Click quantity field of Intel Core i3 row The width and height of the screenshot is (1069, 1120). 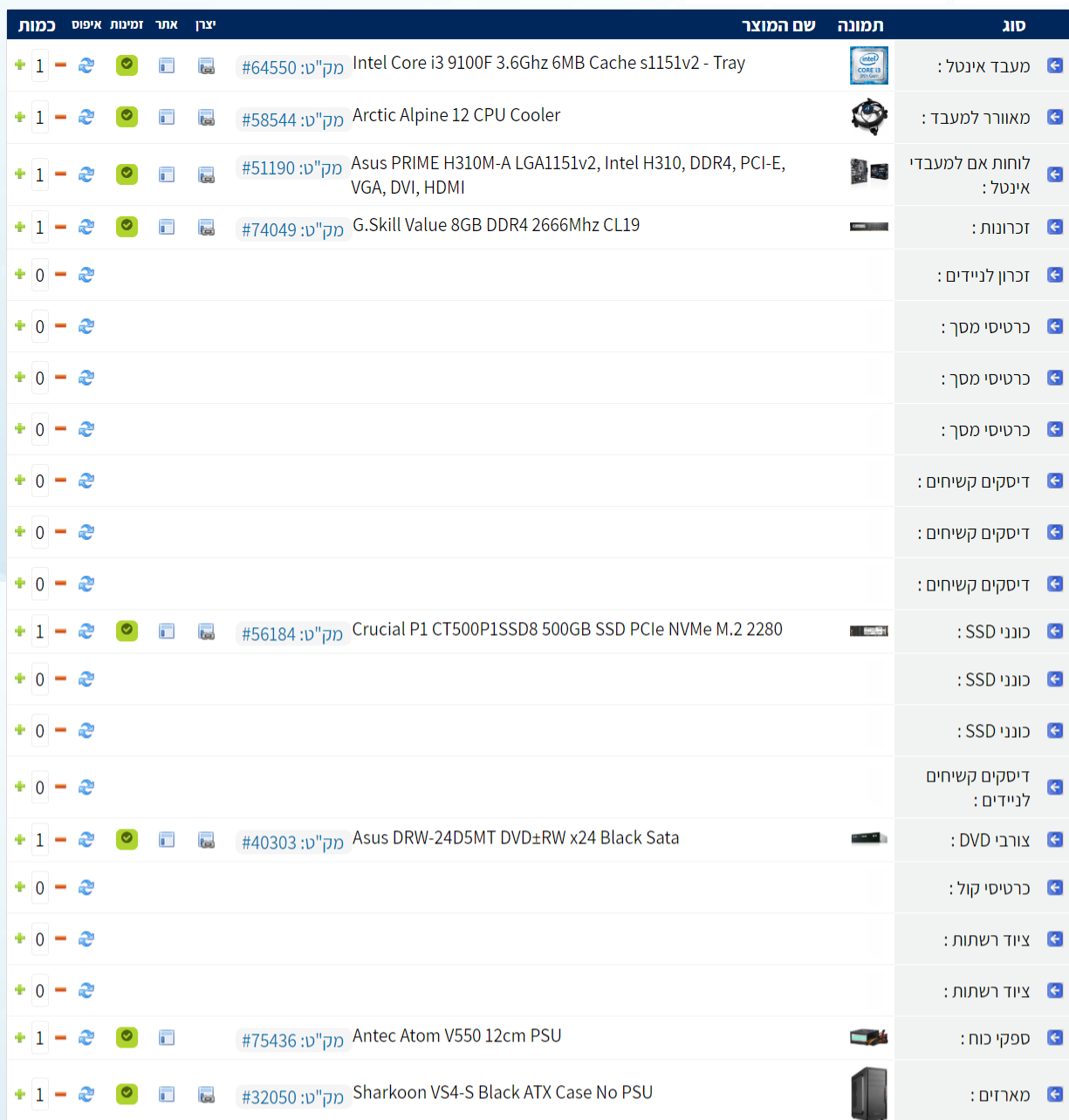coord(40,65)
